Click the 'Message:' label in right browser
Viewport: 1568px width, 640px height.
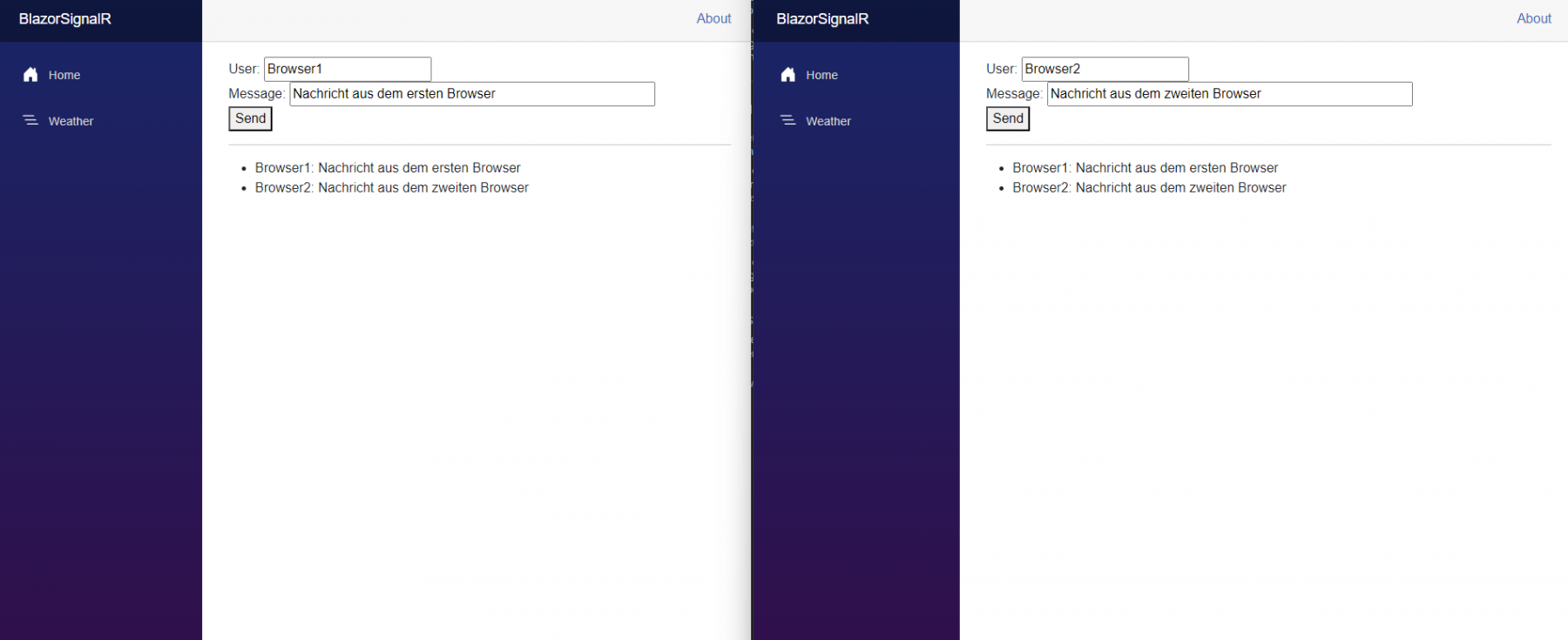click(1014, 94)
